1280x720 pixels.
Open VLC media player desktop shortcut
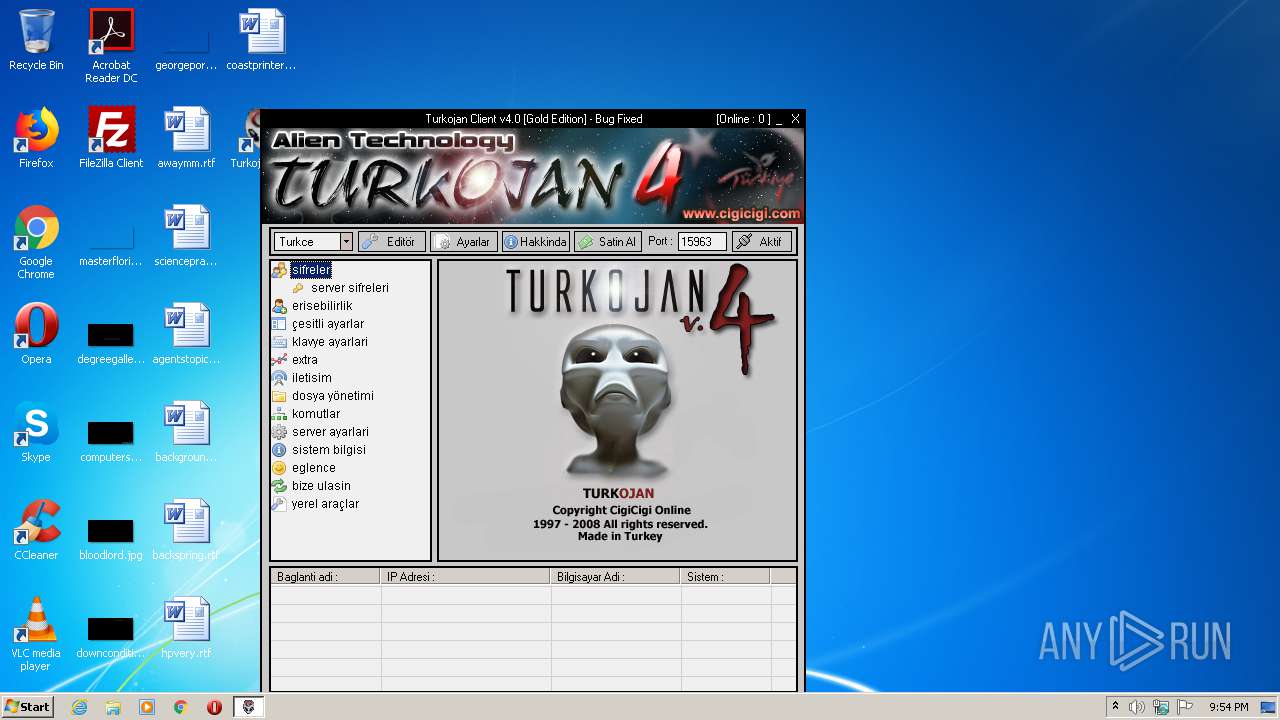coord(36,634)
